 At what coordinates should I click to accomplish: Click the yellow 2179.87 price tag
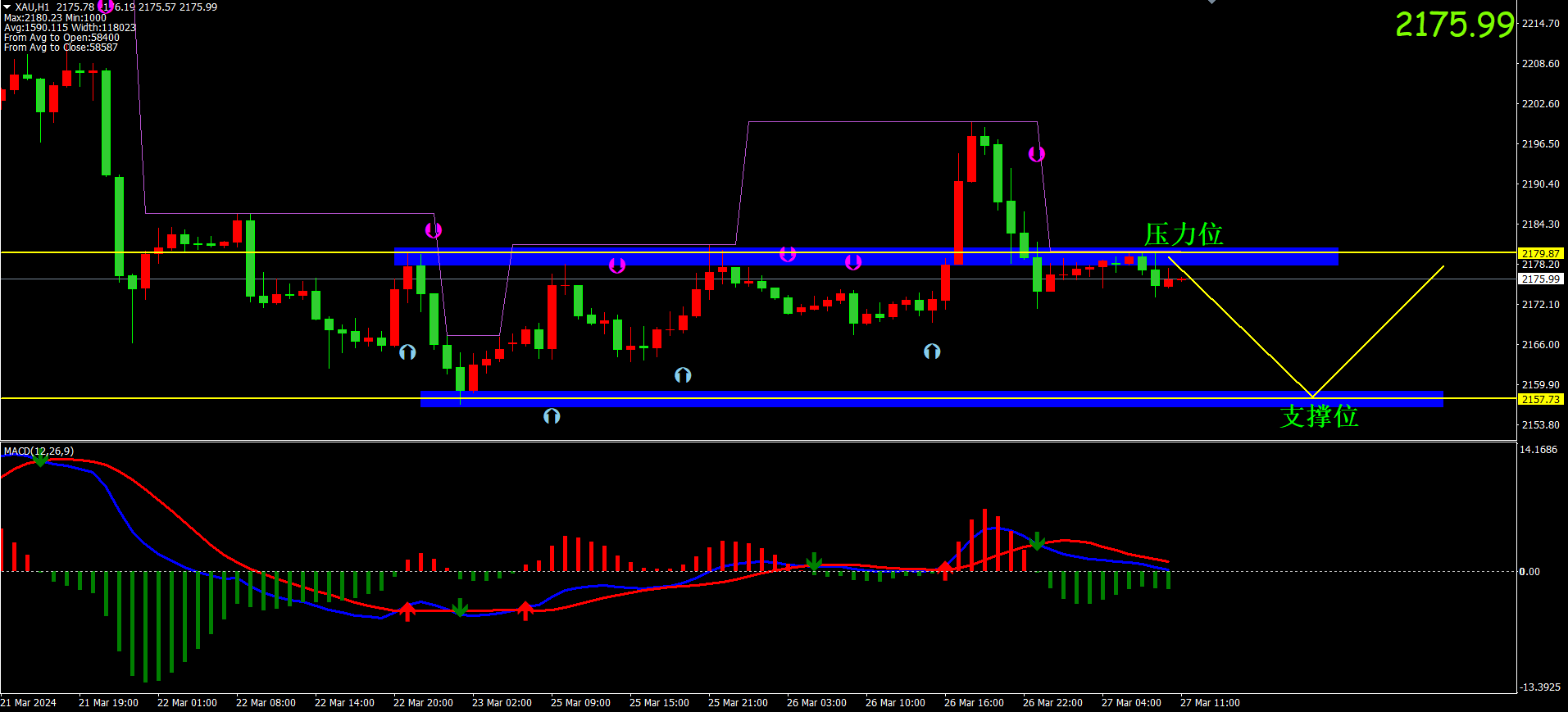1541,254
